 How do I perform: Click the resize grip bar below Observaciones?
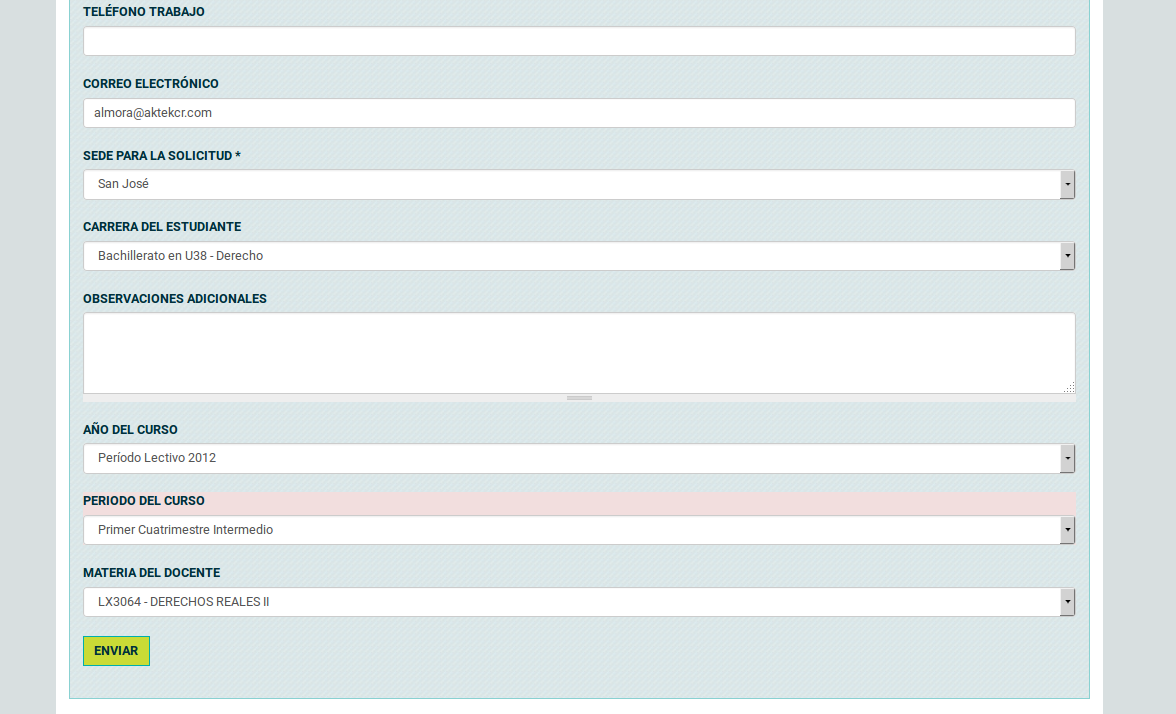point(579,398)
